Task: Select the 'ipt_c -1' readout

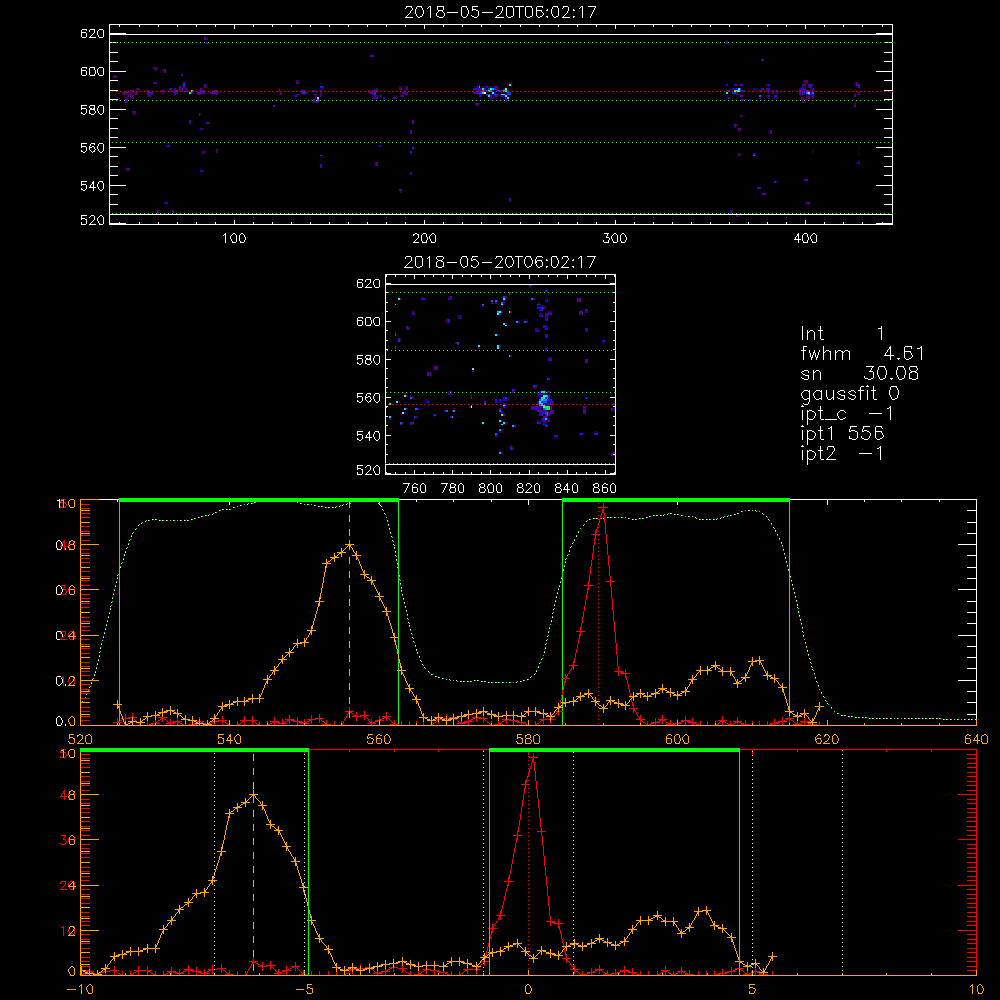Action: 847,414
